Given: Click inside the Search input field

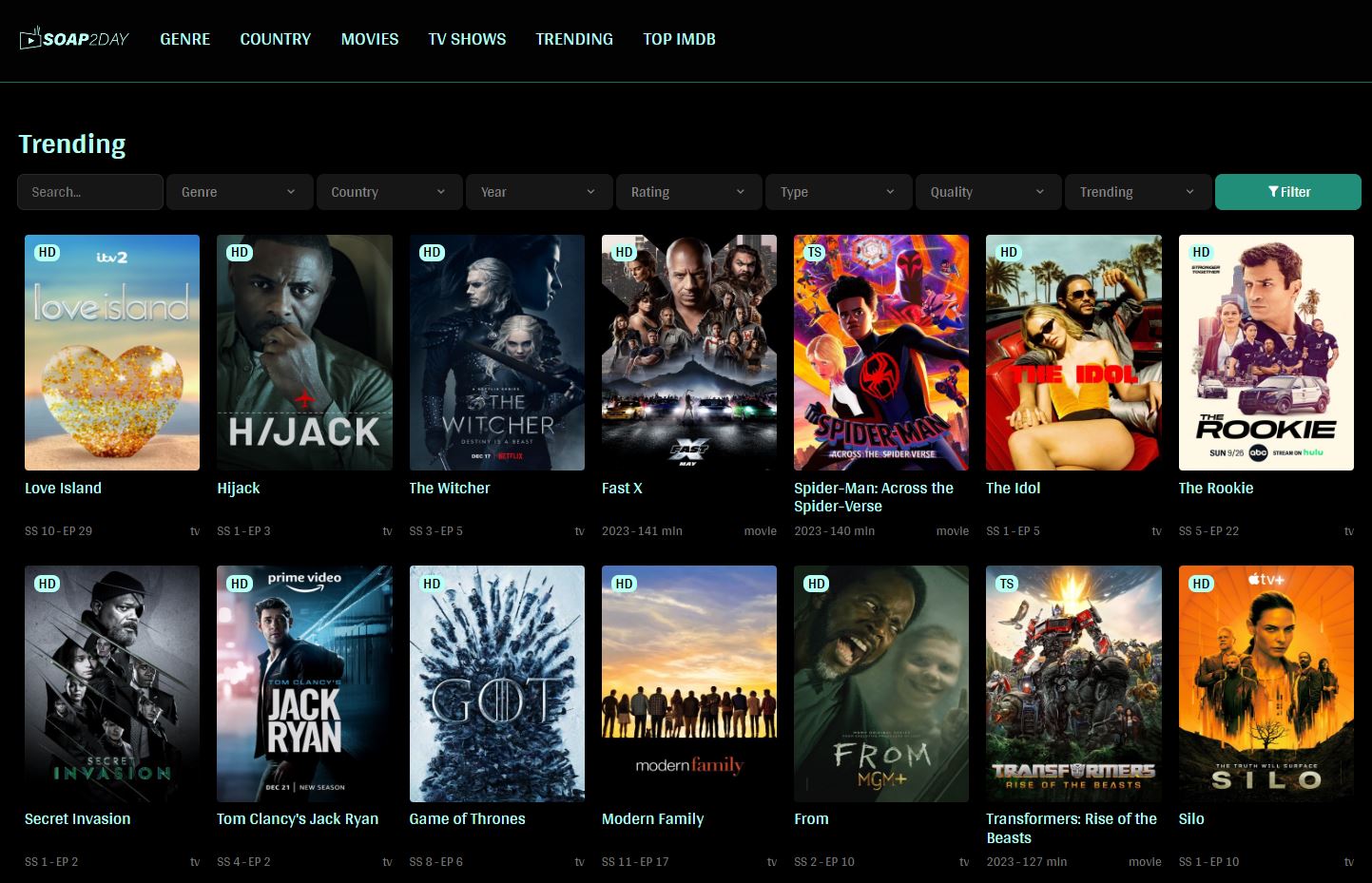Looking at the screenshot, I should (90, 192).
